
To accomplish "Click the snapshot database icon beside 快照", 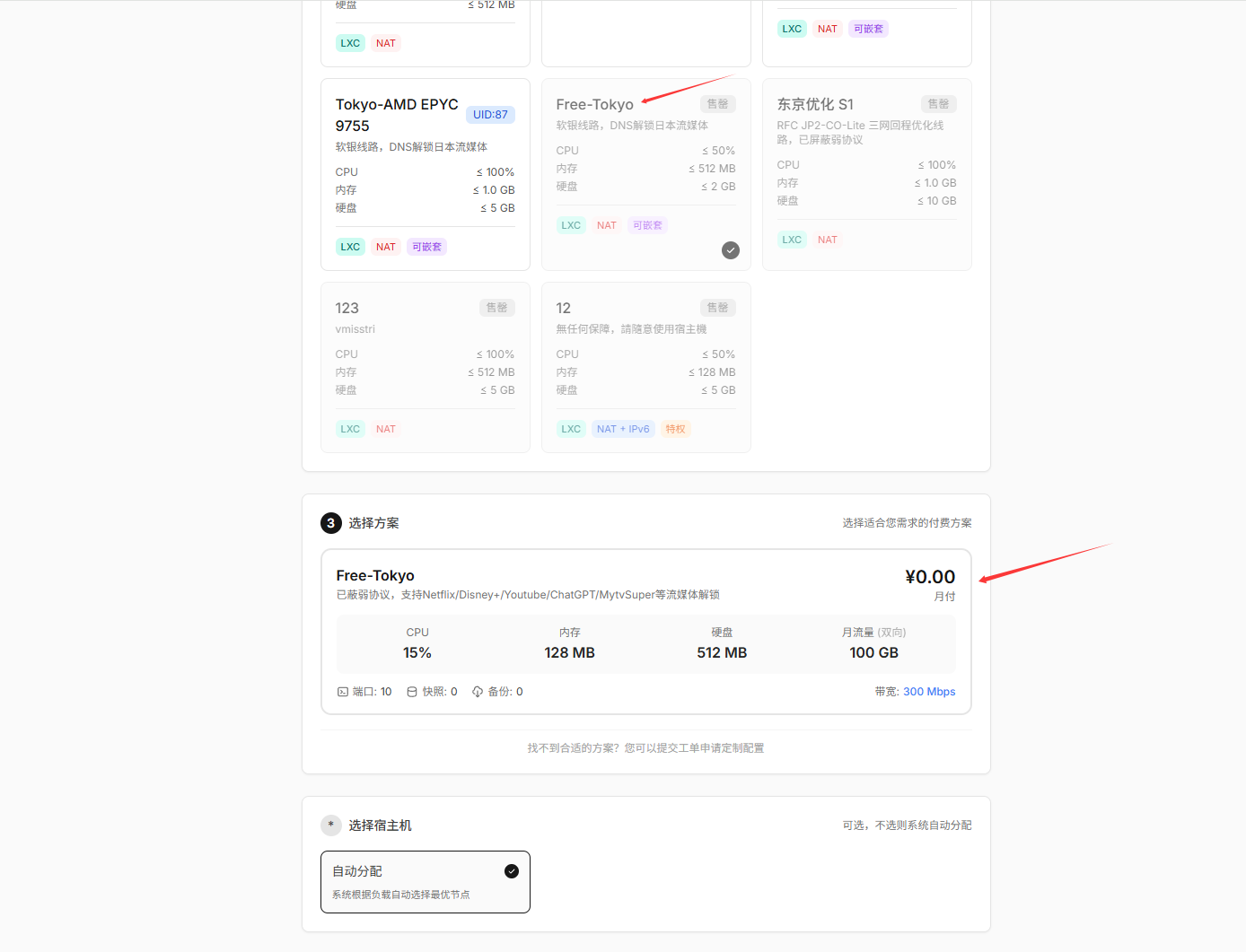I will 412,692.
